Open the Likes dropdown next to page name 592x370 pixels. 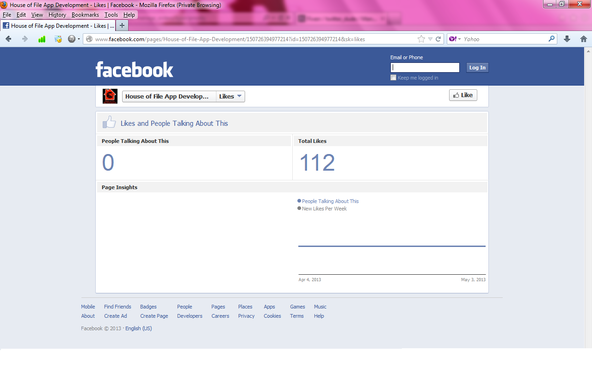tap(230, 96)
